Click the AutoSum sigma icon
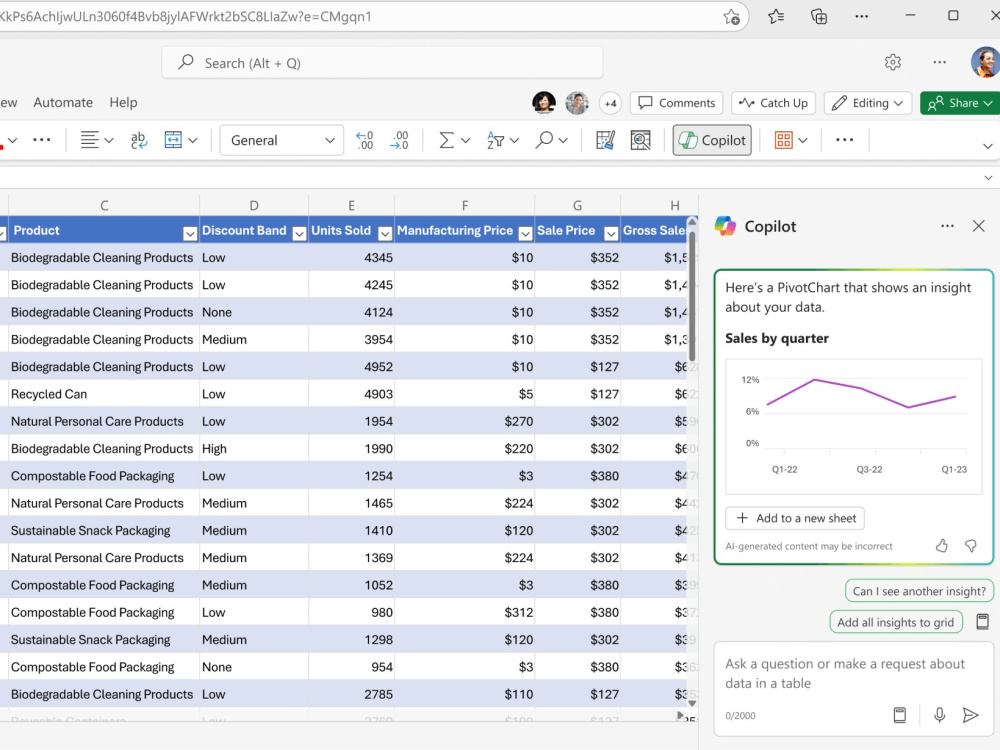Screen dimensions: 1000x750 point(446,140)
